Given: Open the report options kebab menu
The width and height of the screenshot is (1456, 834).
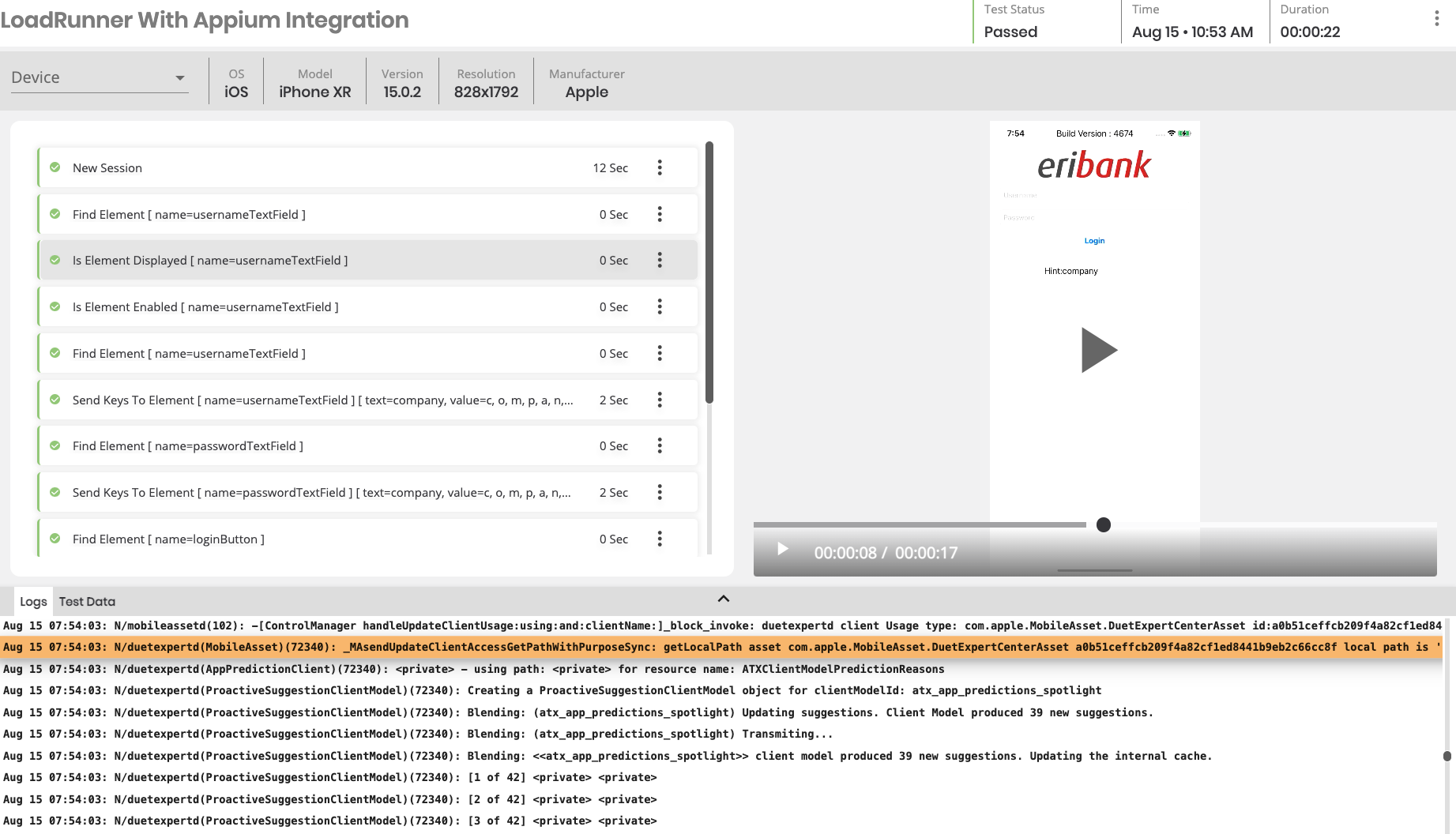Looking at the screenshot, I should (1436, 19).
